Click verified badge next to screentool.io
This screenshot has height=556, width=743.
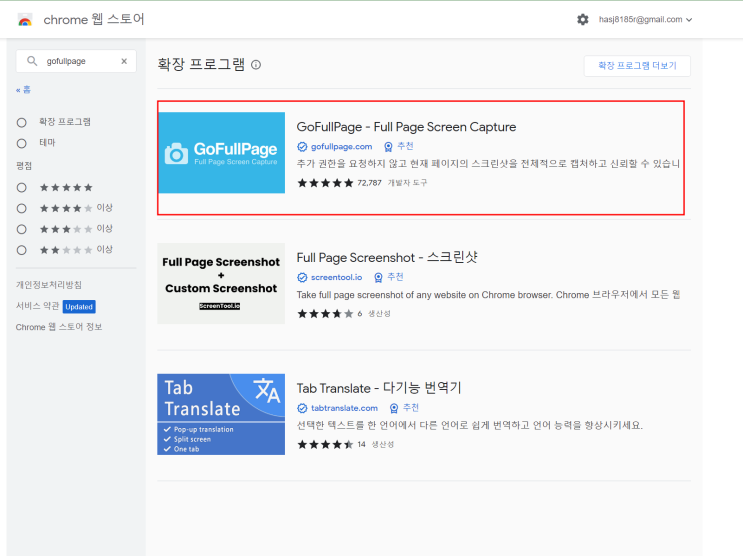tap(302, 277)
